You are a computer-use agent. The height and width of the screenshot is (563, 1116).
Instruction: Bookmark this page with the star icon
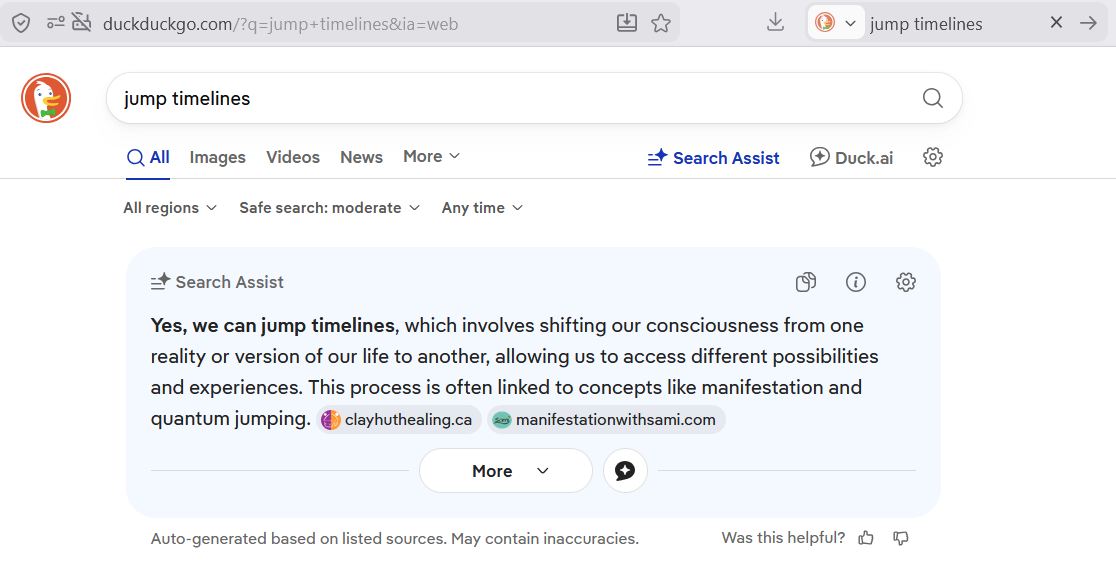[661, 23]
